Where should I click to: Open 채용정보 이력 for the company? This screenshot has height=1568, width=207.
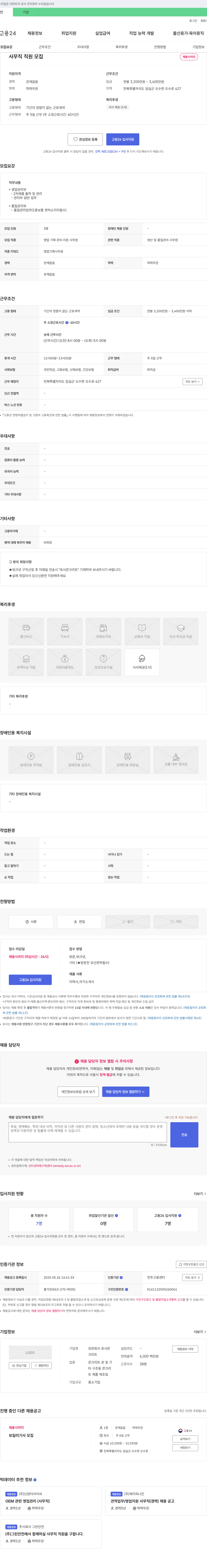click(185, 1349)
